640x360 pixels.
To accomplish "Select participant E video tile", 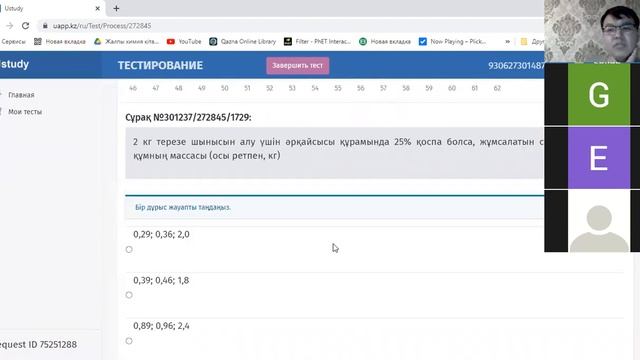I will [598, 158].
